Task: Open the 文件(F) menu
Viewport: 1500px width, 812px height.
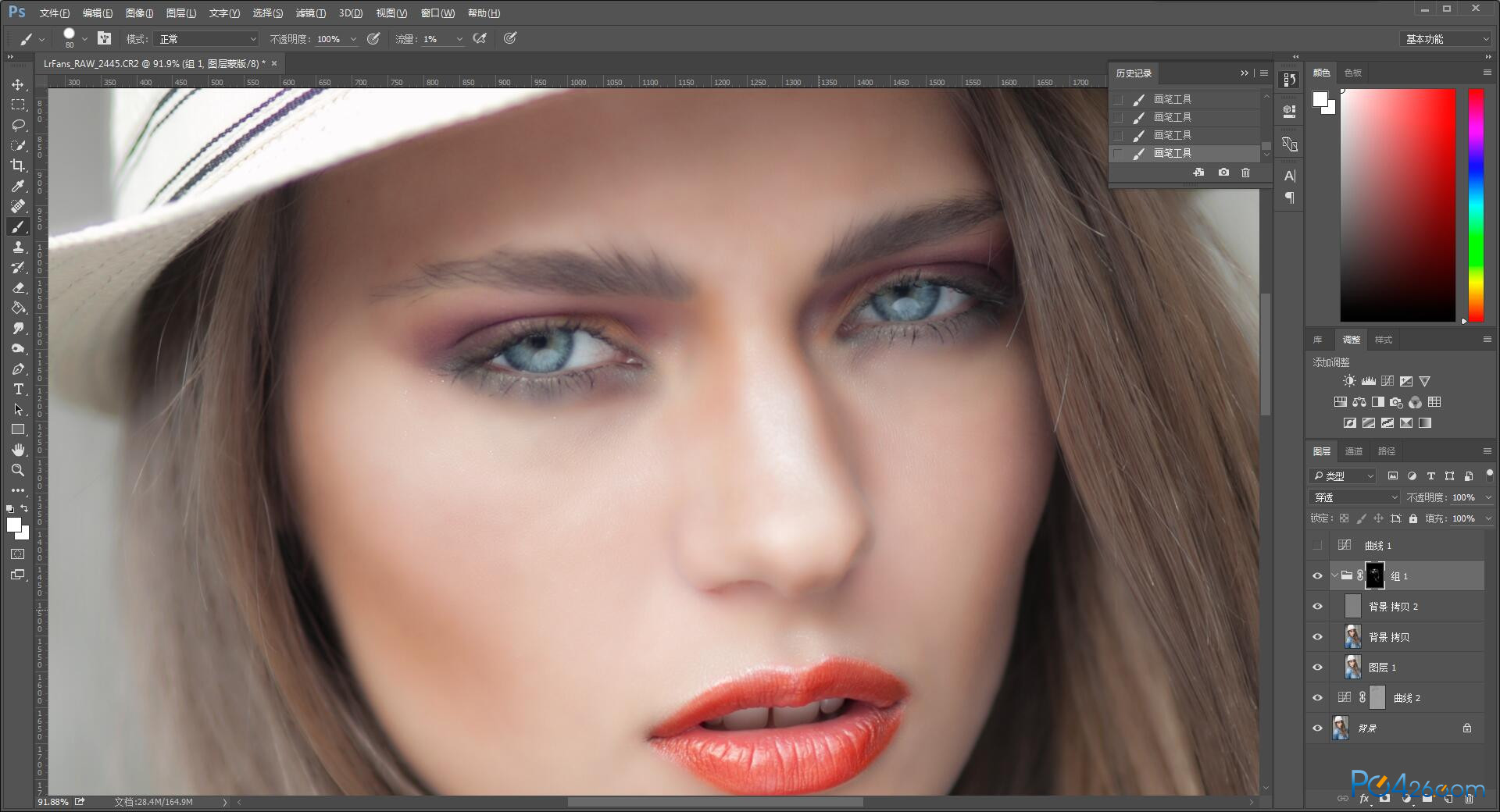Action: coord(54,13)
